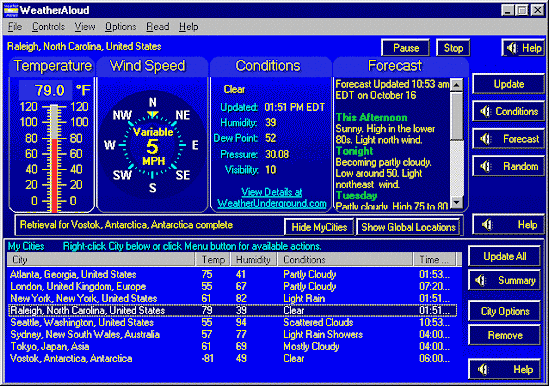Click speaker icon on top-right Help button

[x=512, y=48]
